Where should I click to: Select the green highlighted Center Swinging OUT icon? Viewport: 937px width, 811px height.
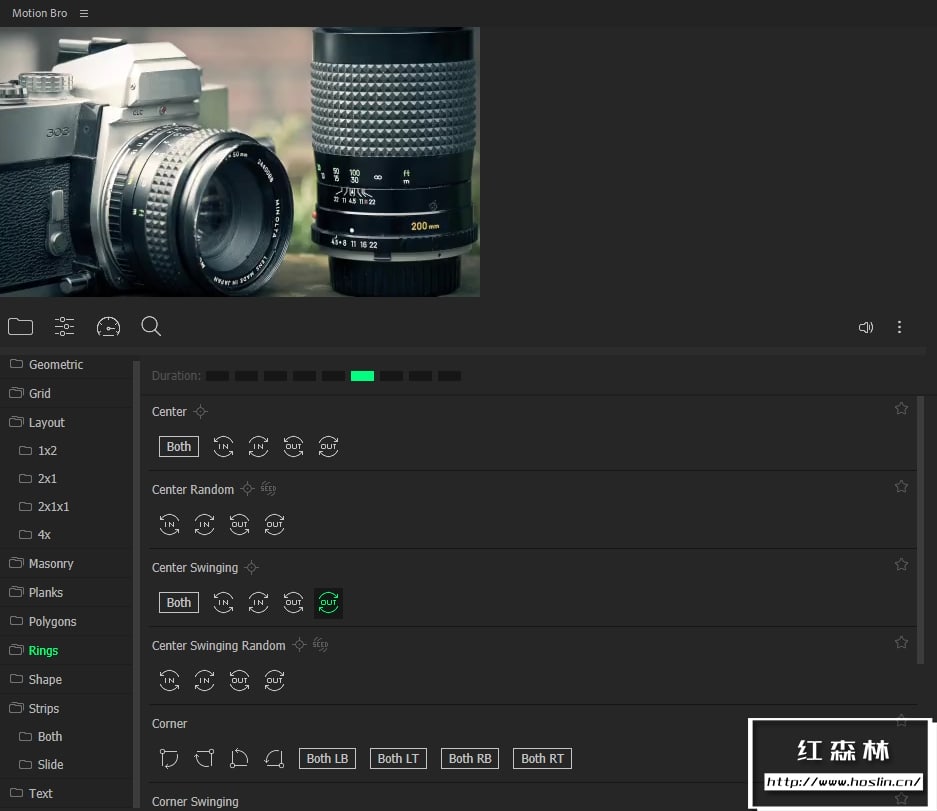[329, 602]
